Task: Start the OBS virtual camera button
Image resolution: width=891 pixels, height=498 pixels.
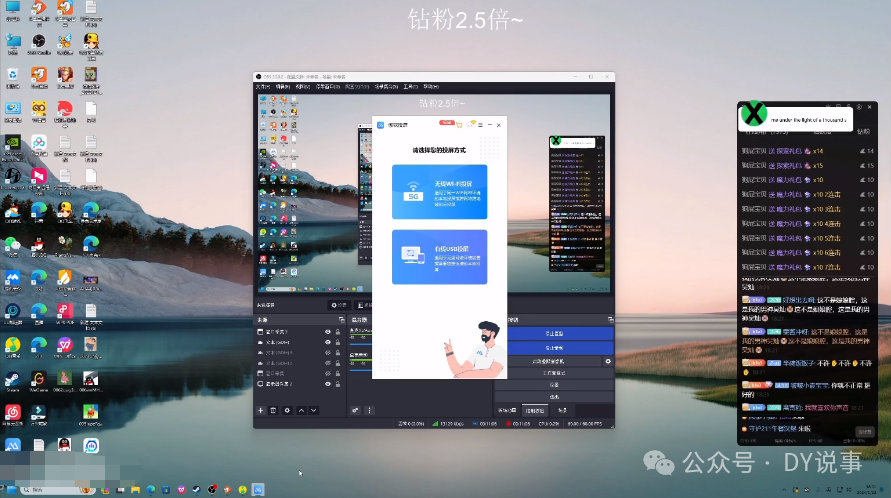Action: pyautogui.click(x=554, y=362)
